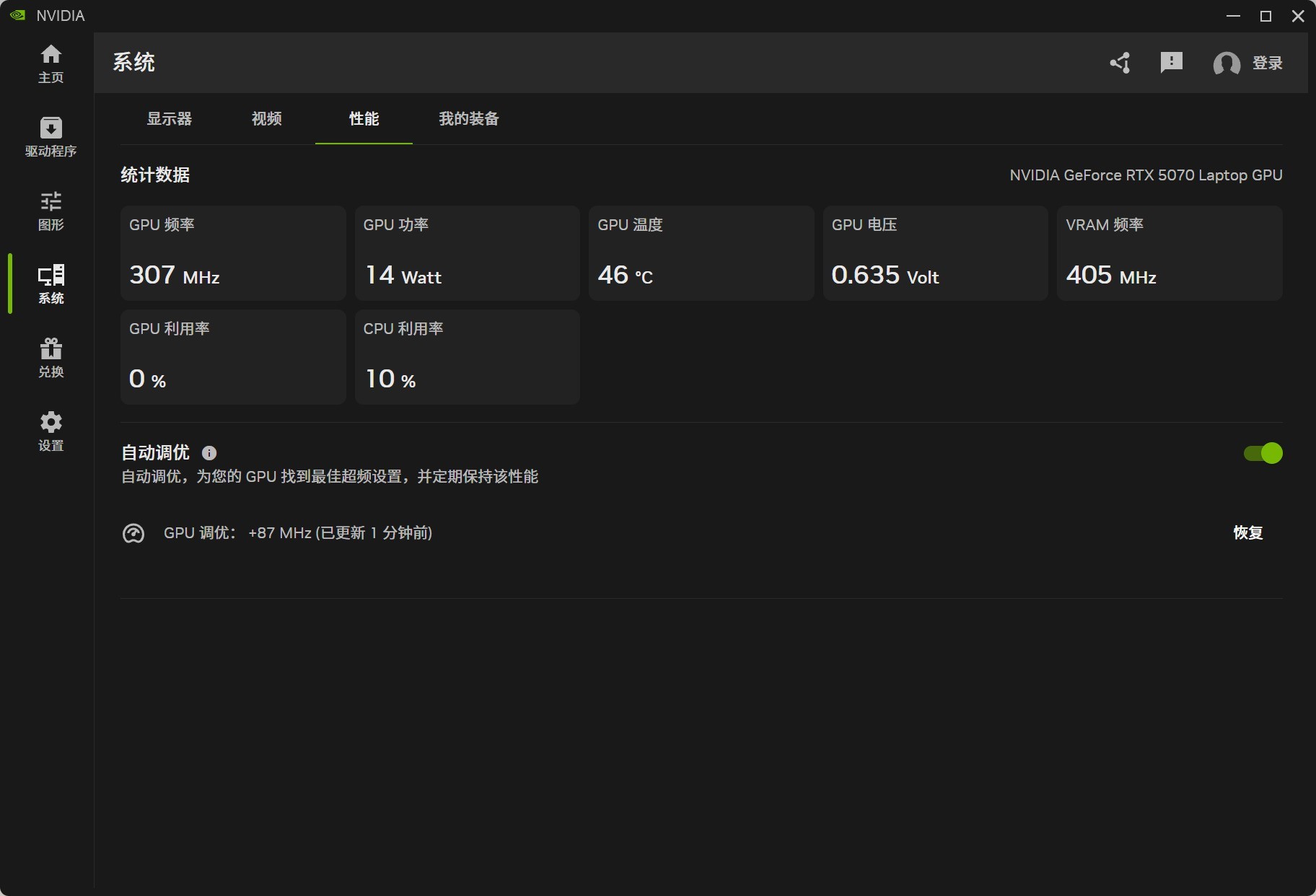Click the GPU 调优 speedometer icon
Screen dimensions: 1316x896
click(133, 534)
